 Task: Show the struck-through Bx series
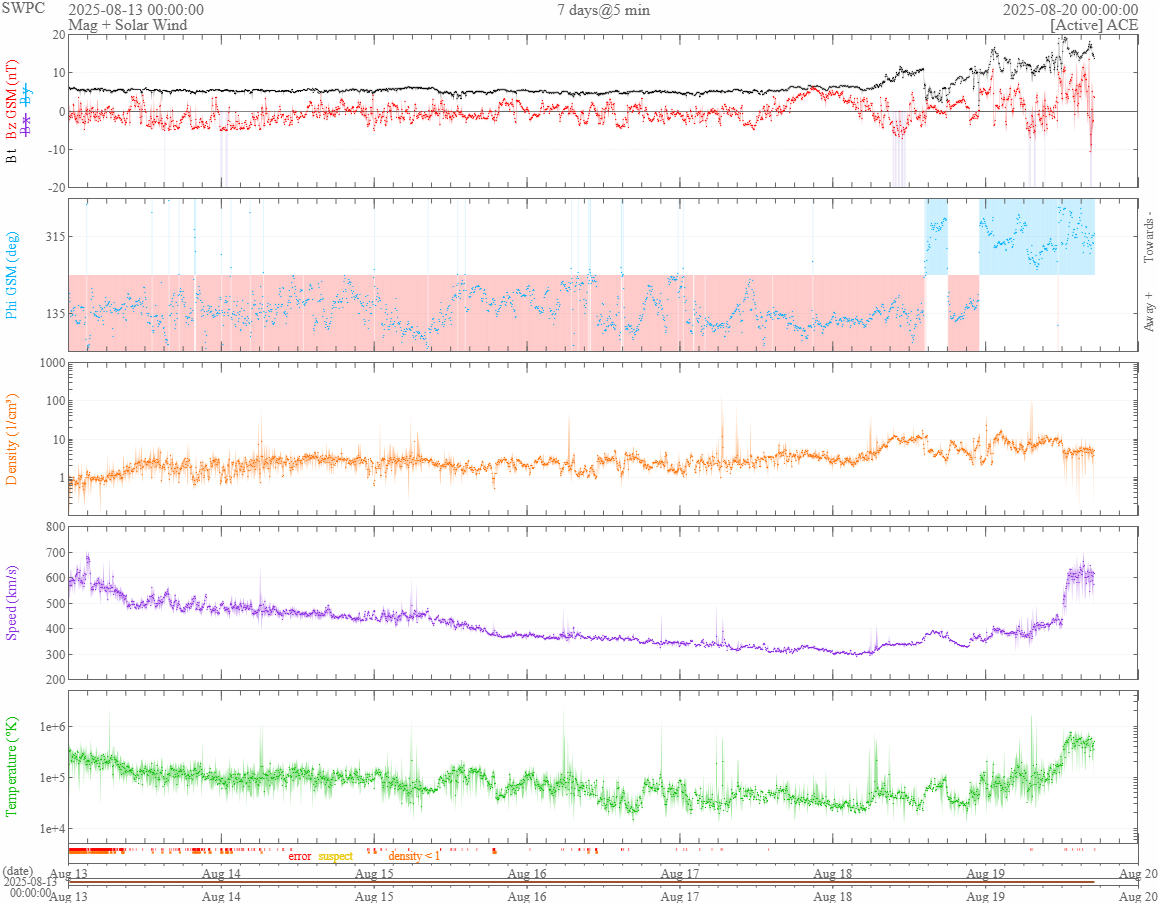27,125
